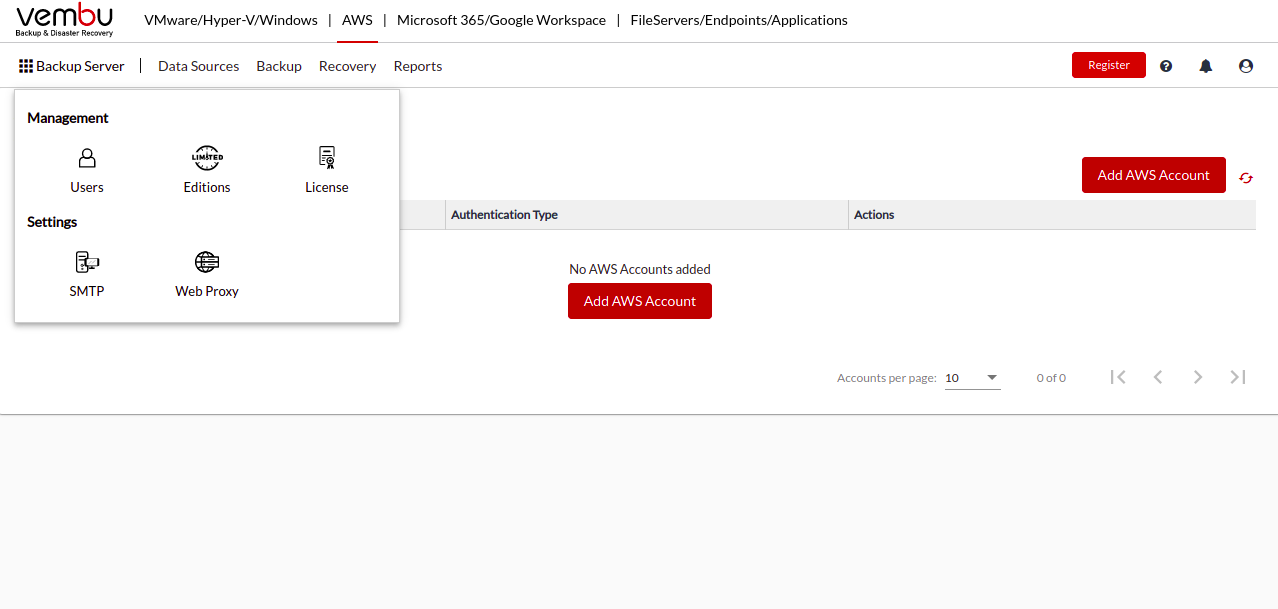Viewport: 1278px width, 609px height.
Task: Open the Reports menu
Action: [x=418, y=66]
